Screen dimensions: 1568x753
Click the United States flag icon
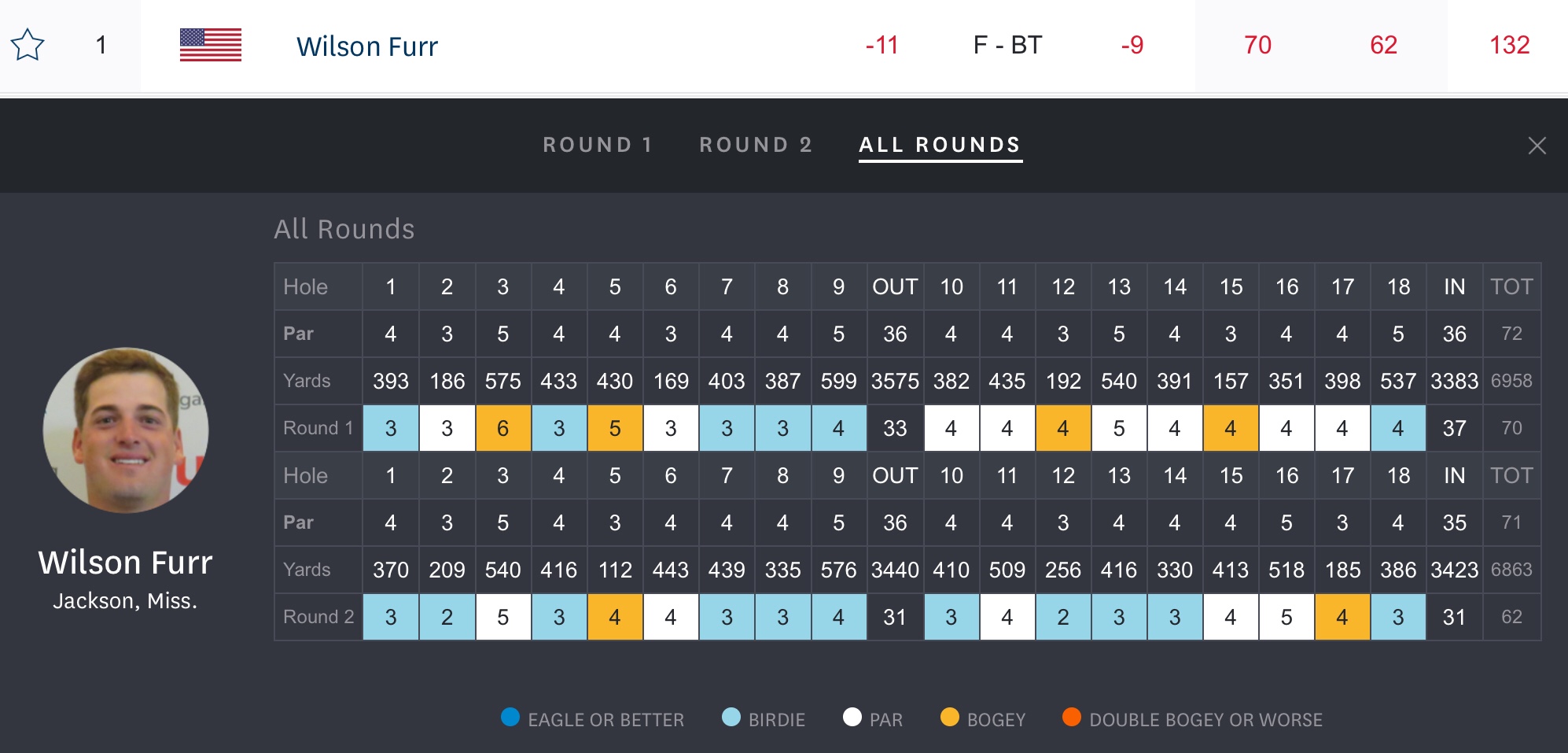coord(210,45)
